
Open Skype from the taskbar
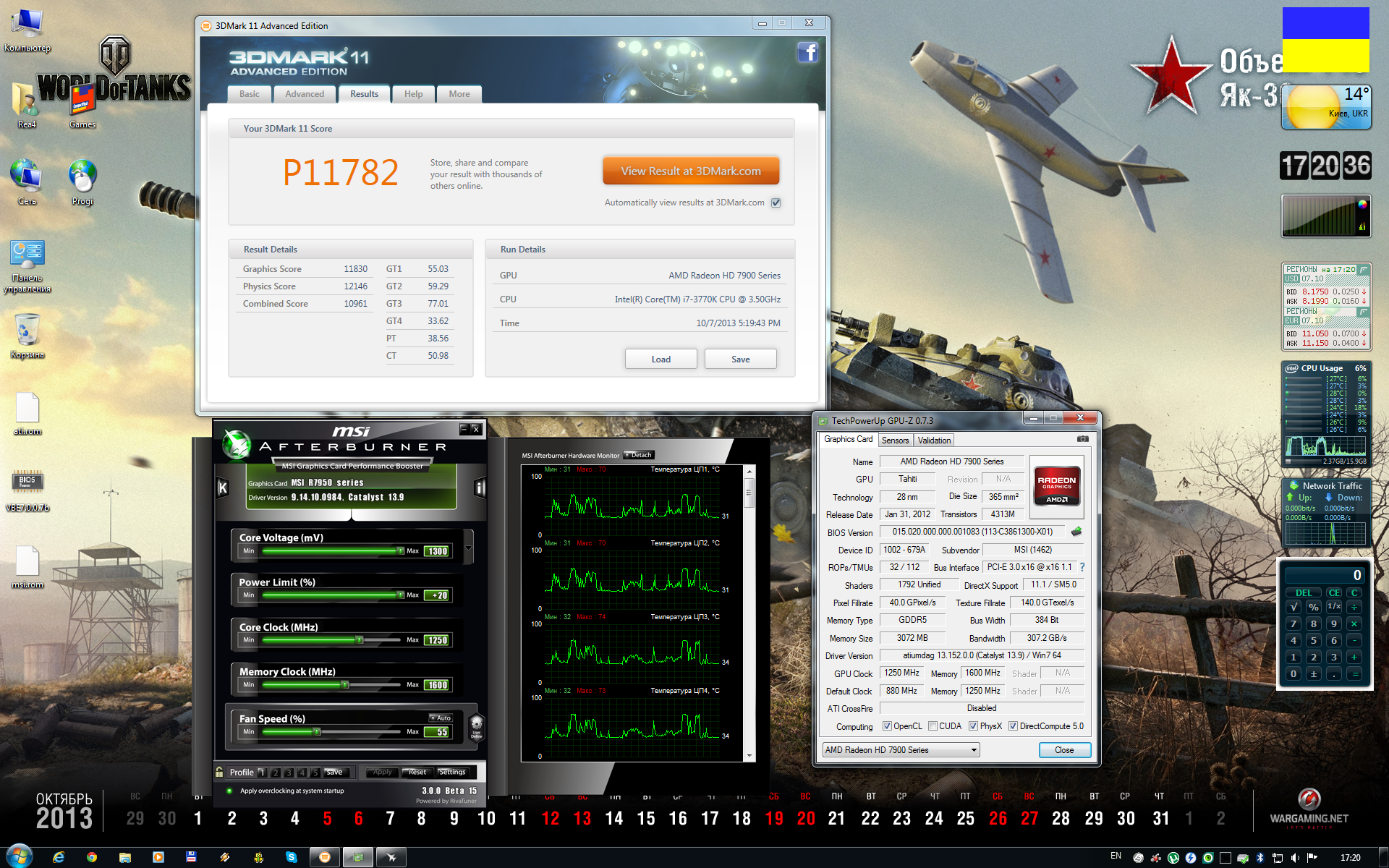[x=292, y=857]
